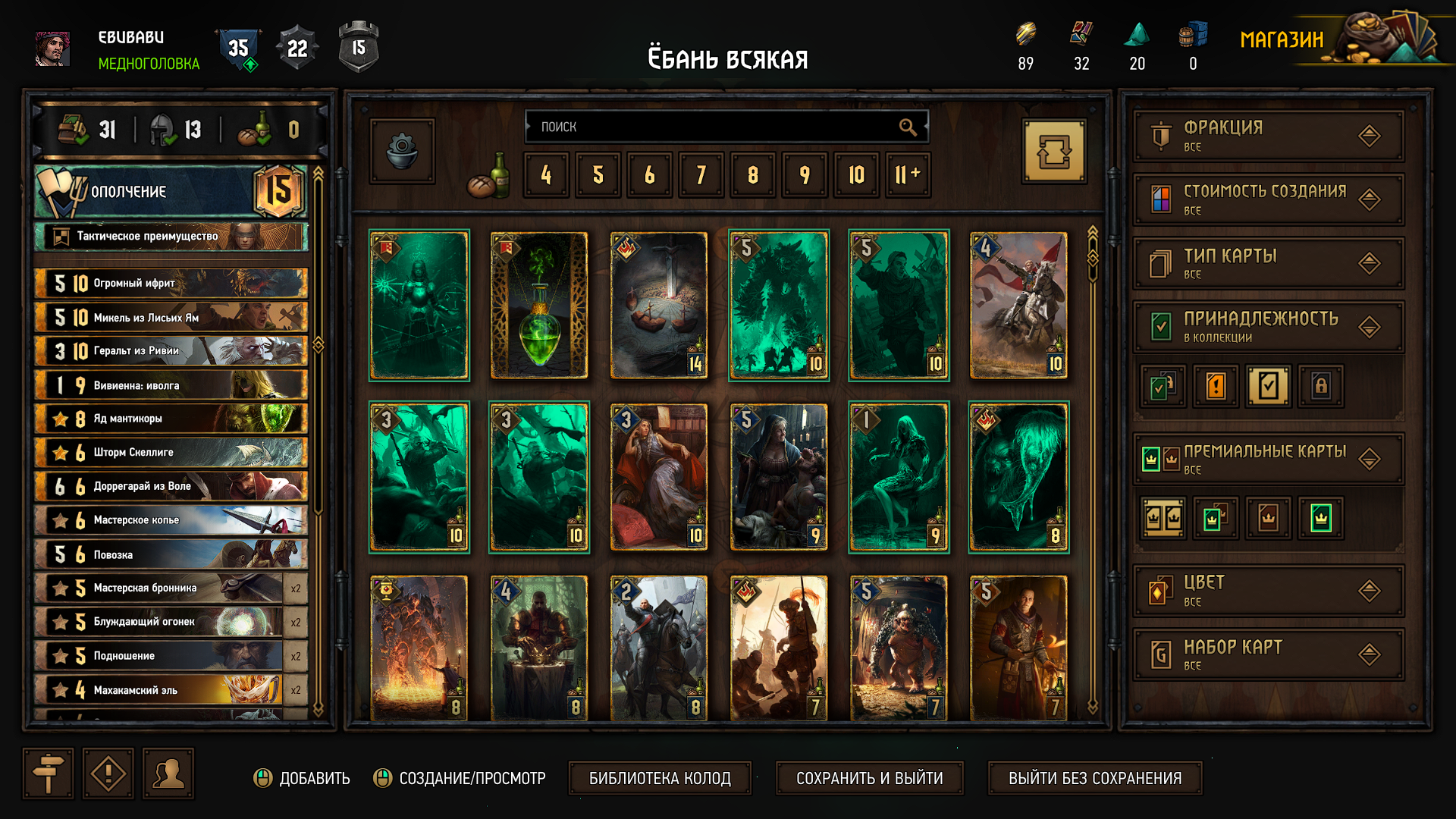Click the card collection scrollbar handle
Image resolution: width=1456 pixels, height=819 pixels.
(1093, 258)
